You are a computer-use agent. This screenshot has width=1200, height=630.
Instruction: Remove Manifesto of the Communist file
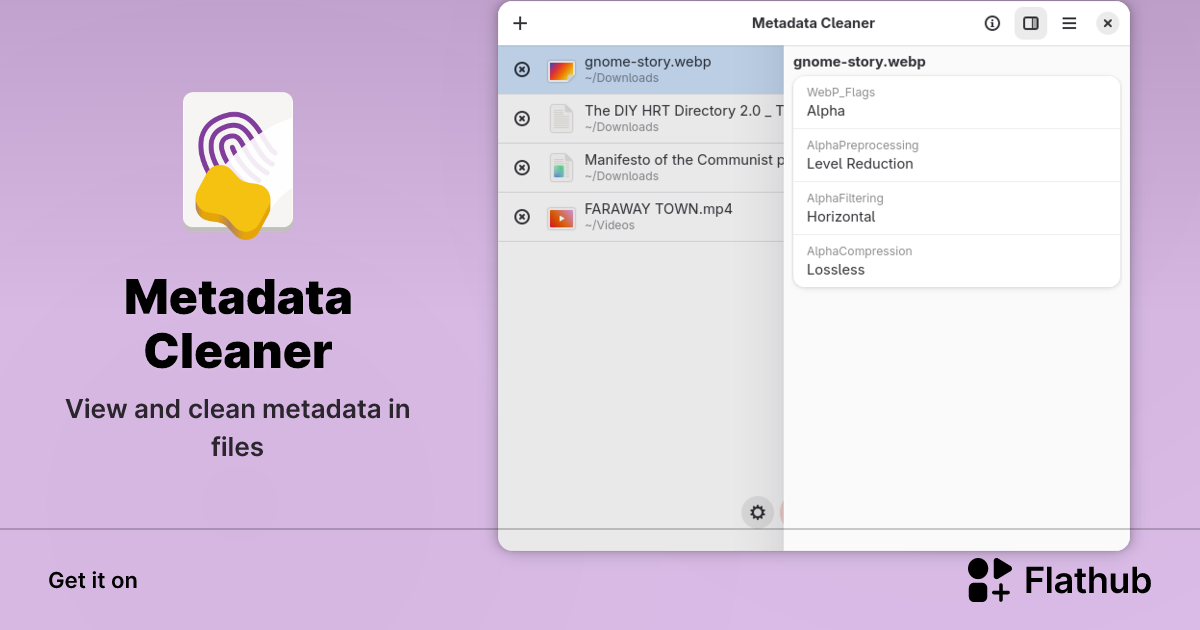click(522, 167)
